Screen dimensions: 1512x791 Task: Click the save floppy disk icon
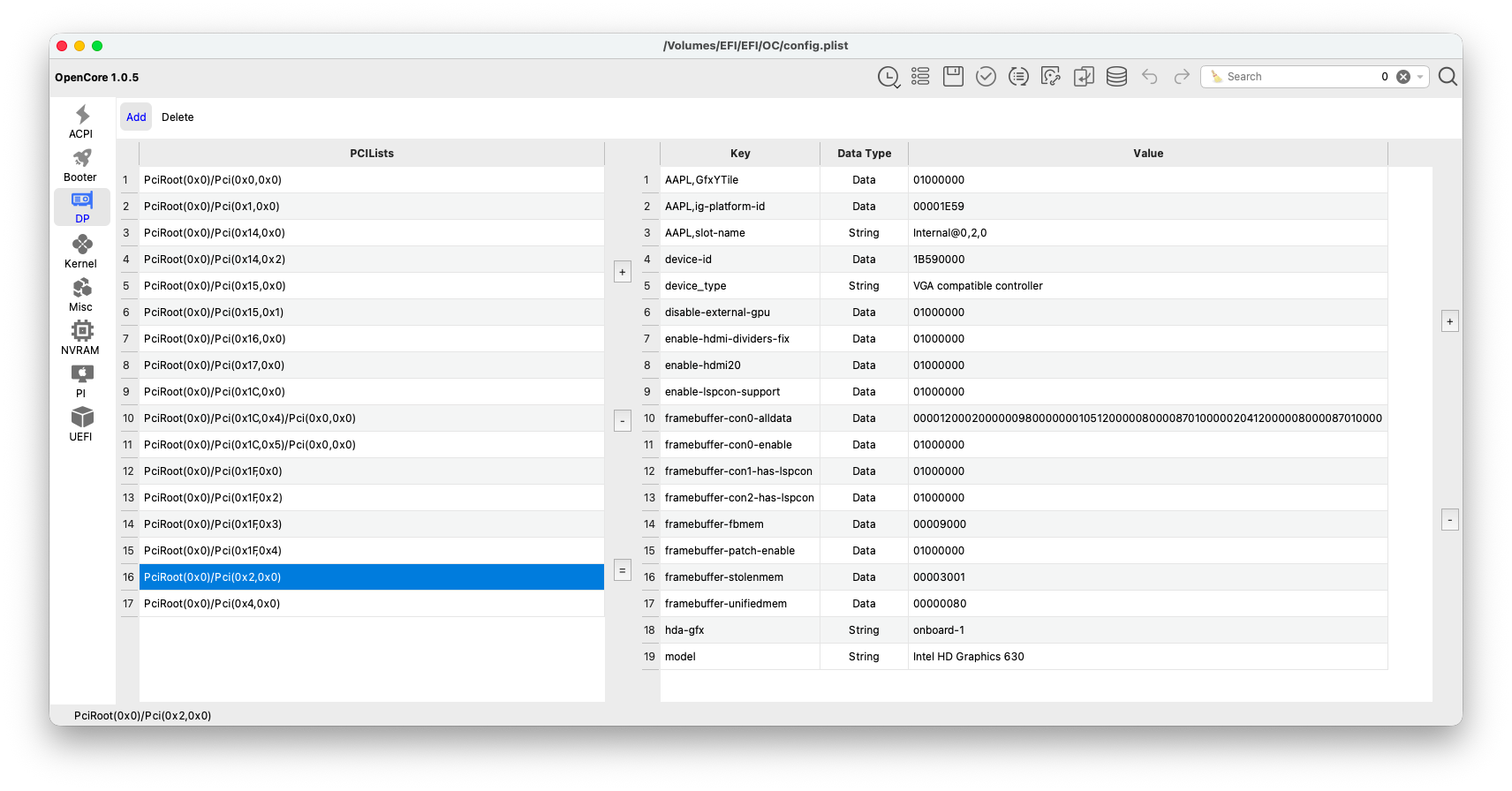[x=953, y=77]
